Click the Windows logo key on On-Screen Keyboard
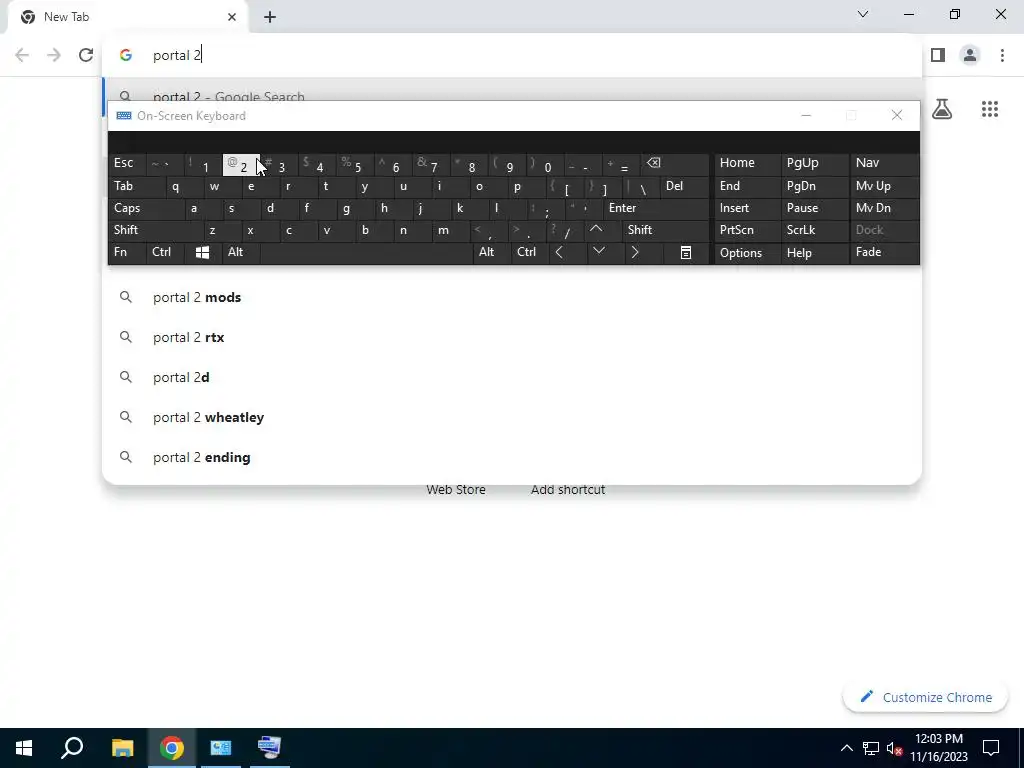Viewport: 1024px width, 768px height. tap(202, 253)
